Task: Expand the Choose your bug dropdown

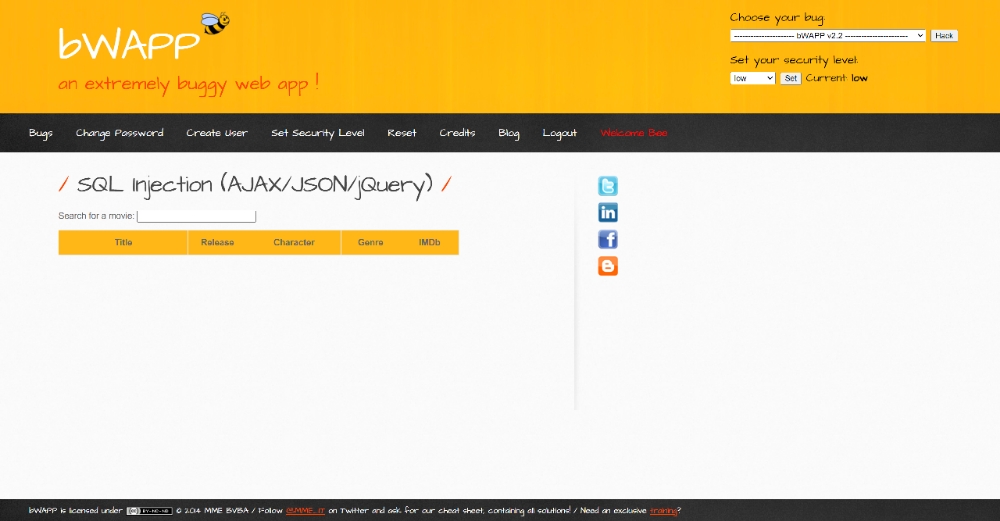Action: click(828, 36)
